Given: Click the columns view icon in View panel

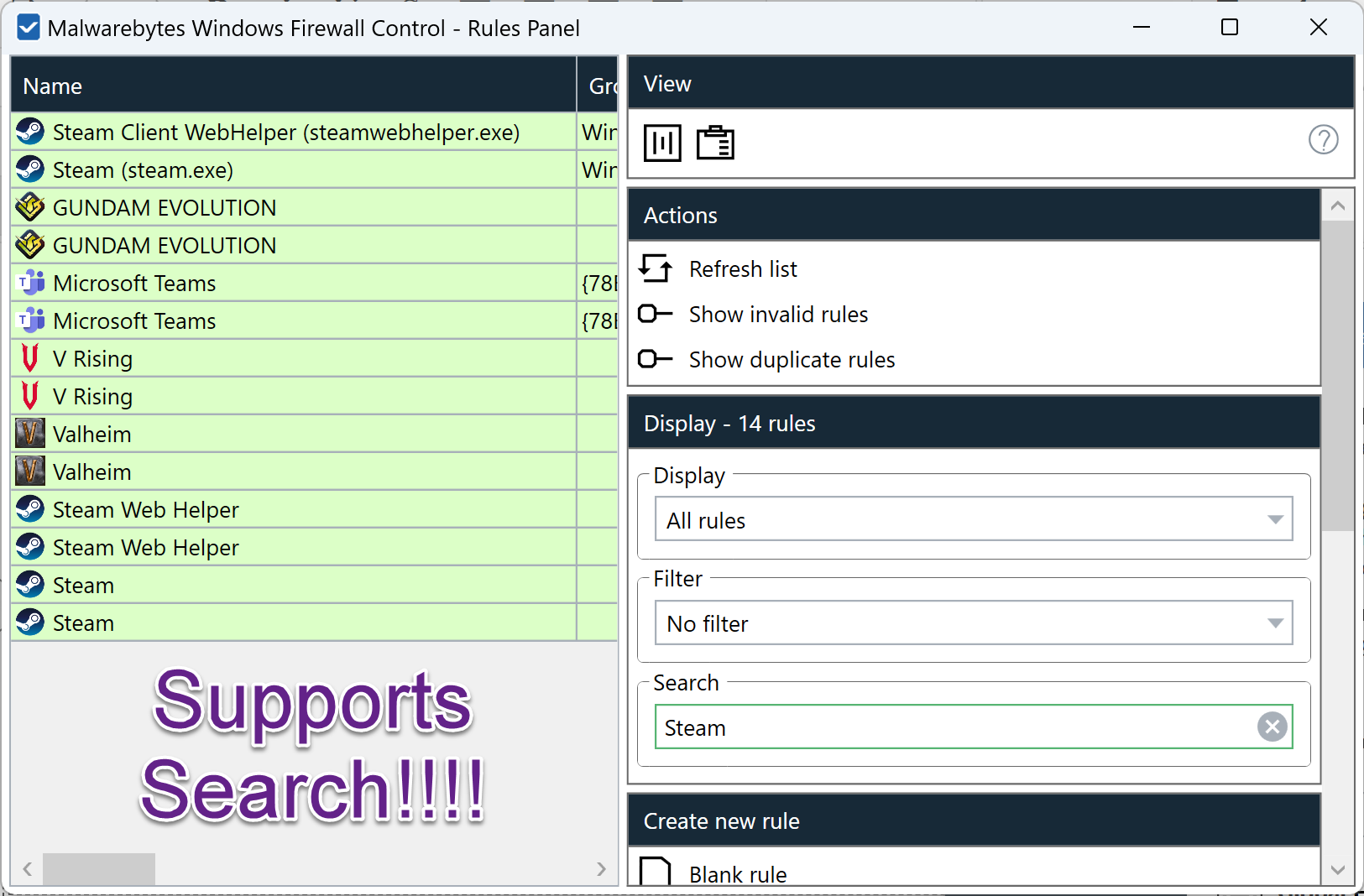Looking at the screenshot, I should click(x=662, y=143).
